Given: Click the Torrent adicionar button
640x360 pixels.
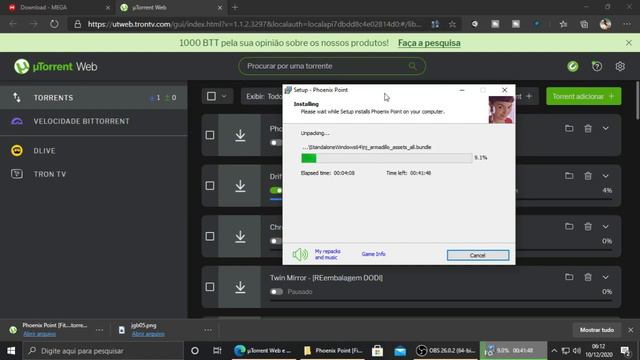Looking at the screenshot, I should 584,96.
